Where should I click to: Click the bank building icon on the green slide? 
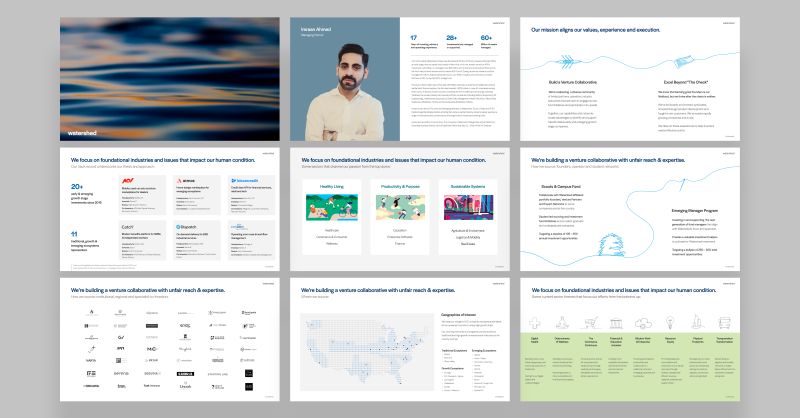[x=616, y=323]
